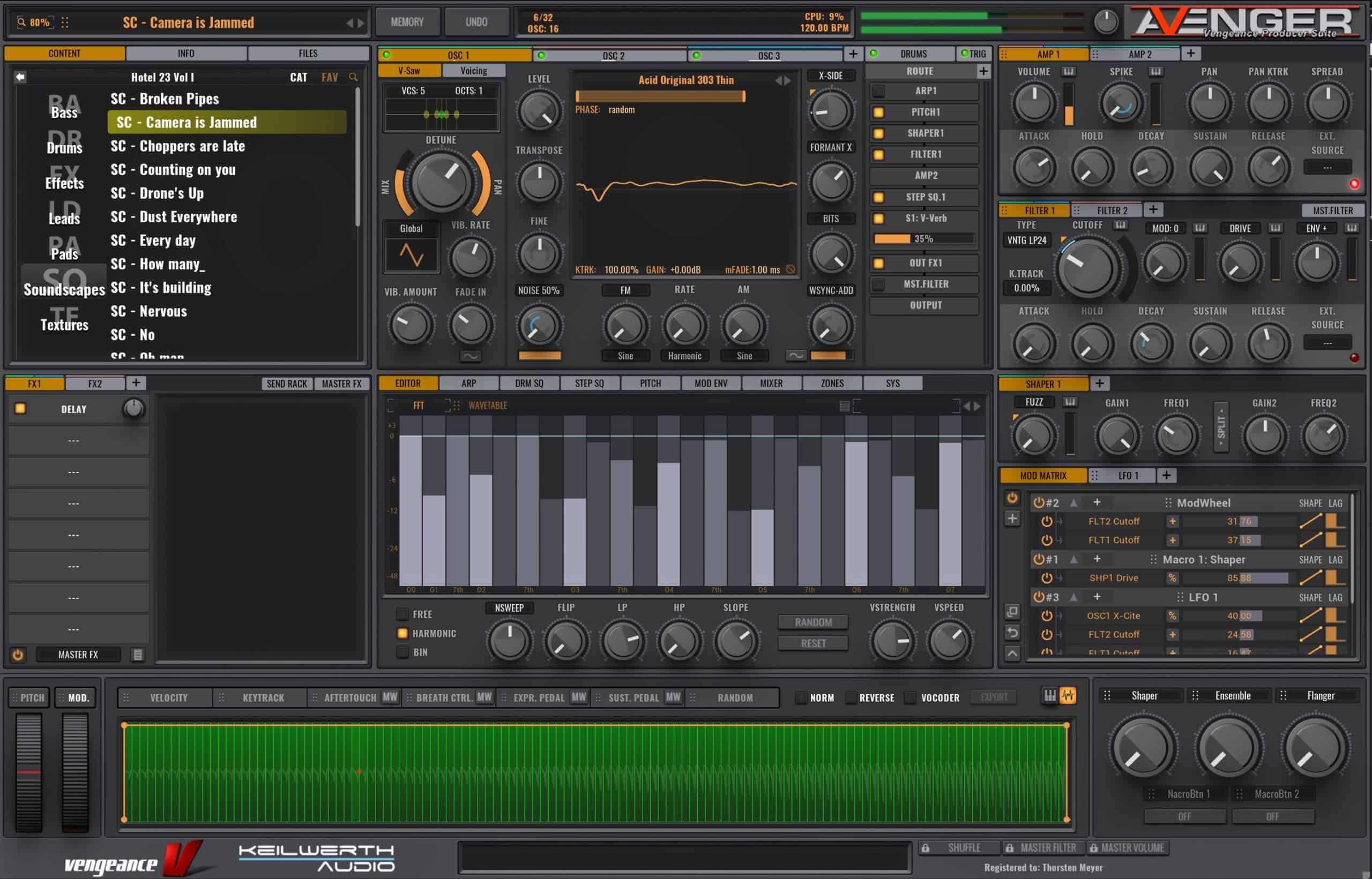The width and height of the screenshot is (1372, 879).
Task: Open FM waveform dropdown showing Sine
Action: [625, 356]
